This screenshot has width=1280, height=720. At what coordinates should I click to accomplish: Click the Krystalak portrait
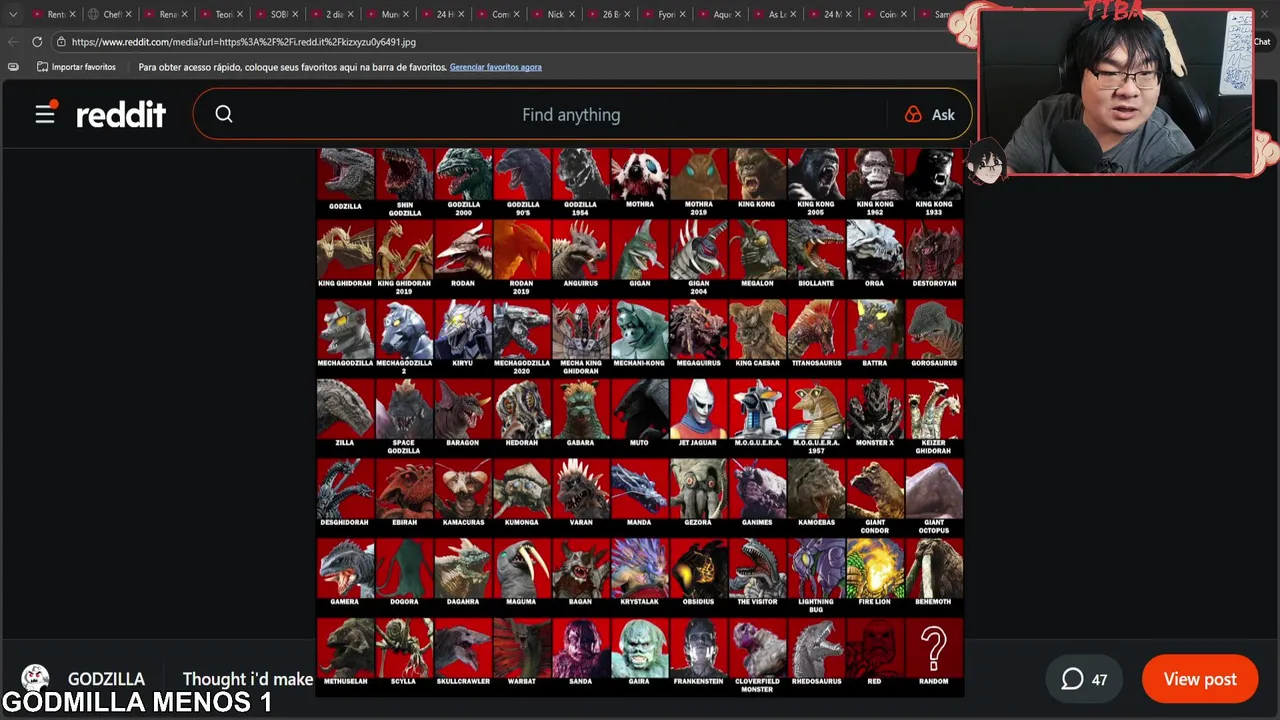coord(640,568)
